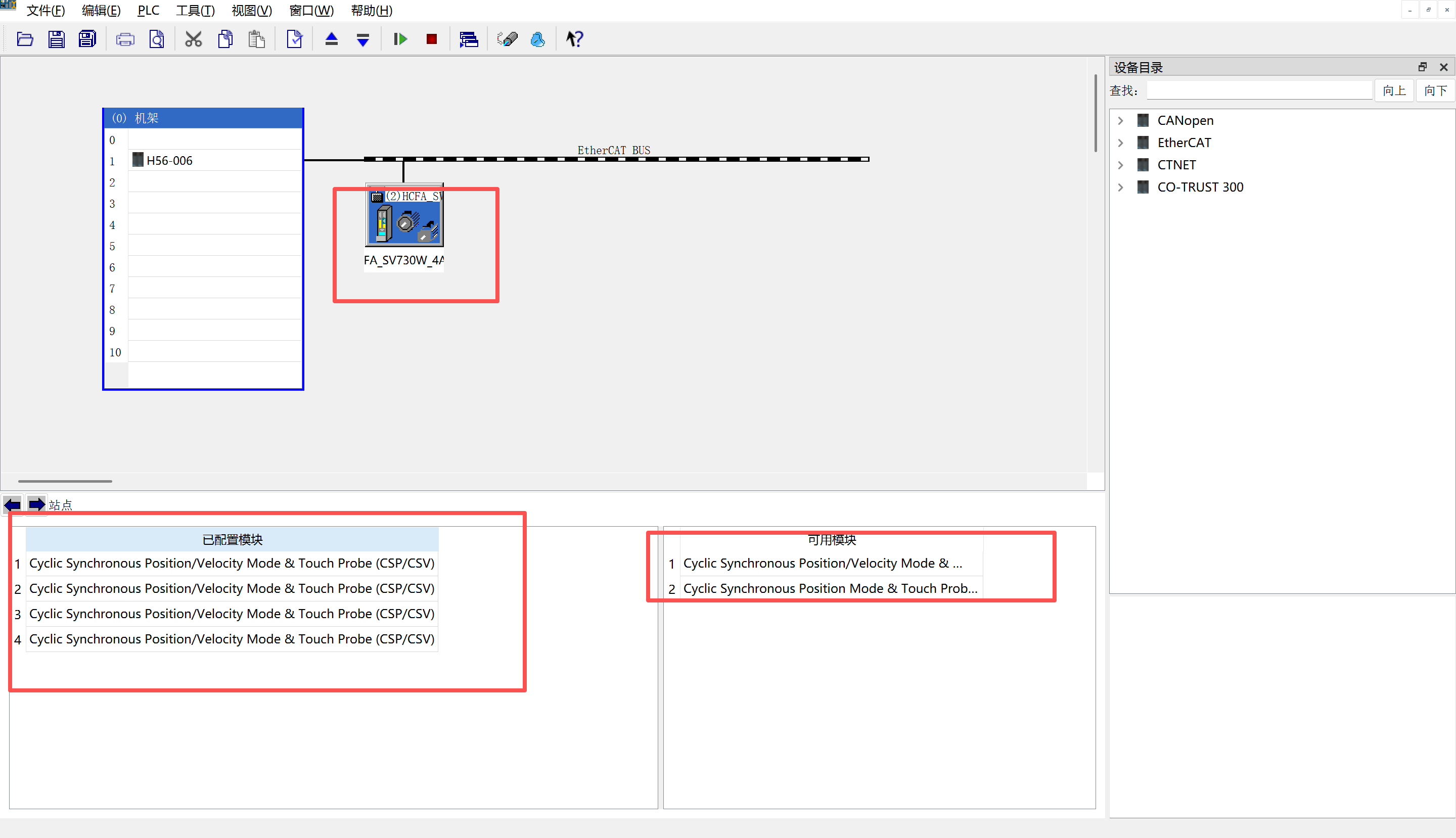Open the 窗口(W) menu

pyautogui.click(x=311, y=10)
